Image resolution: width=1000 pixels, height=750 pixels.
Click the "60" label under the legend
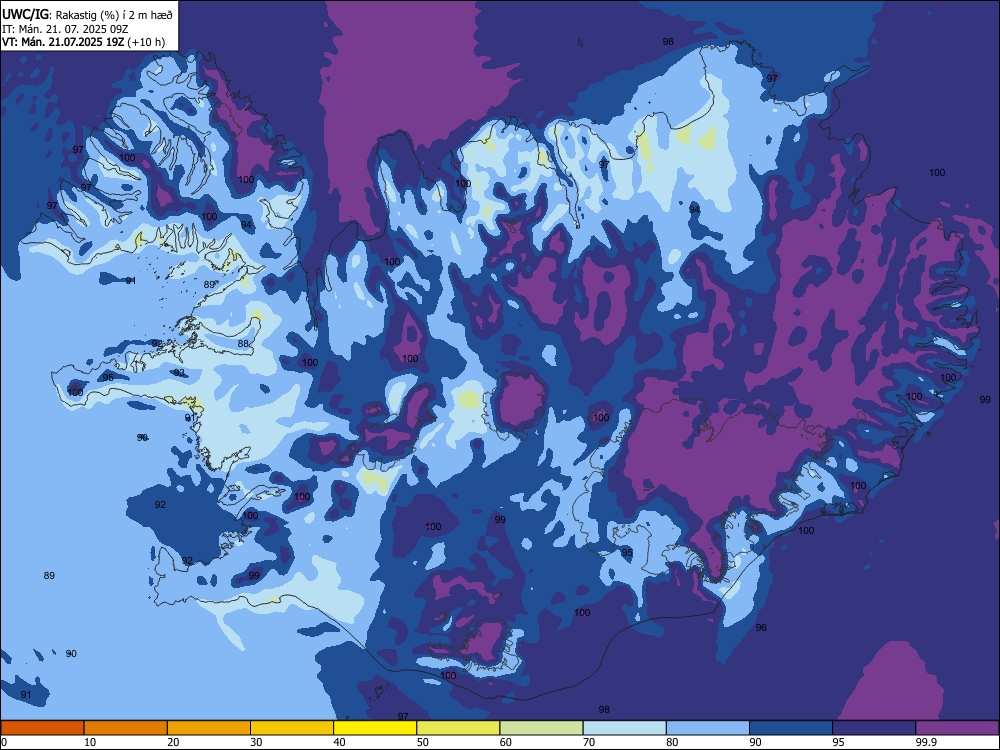coord(506,742)
